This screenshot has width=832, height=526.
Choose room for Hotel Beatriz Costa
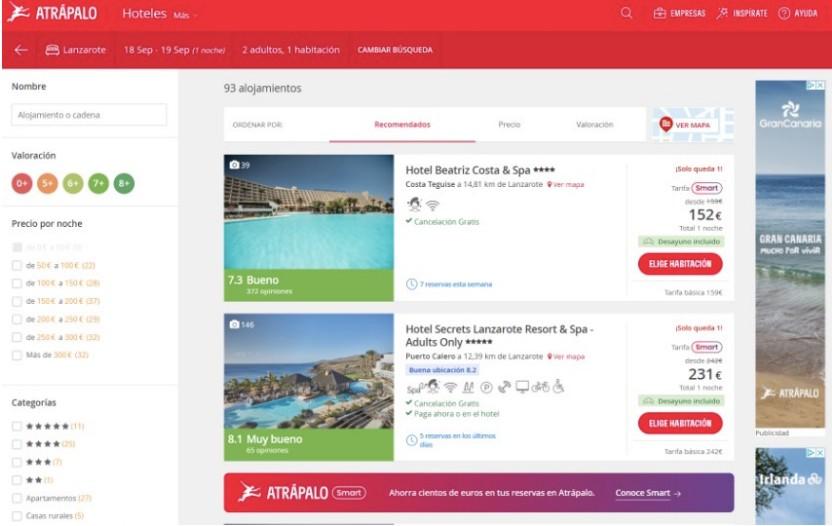pyautogui.click(x=680, y=264)
